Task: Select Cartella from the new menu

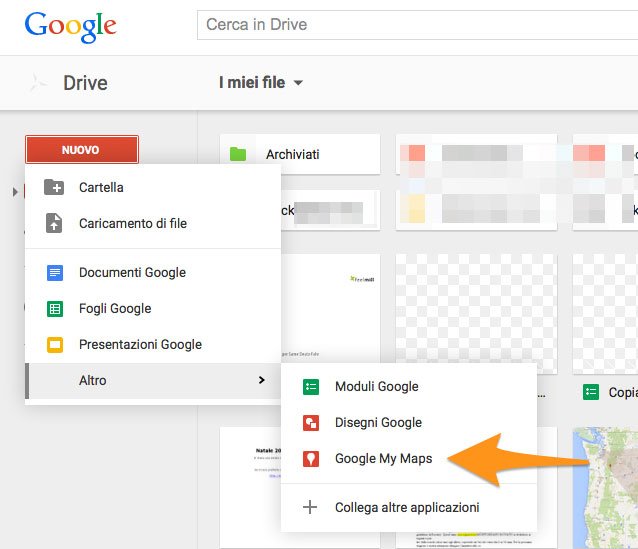Action: point(153,187)
